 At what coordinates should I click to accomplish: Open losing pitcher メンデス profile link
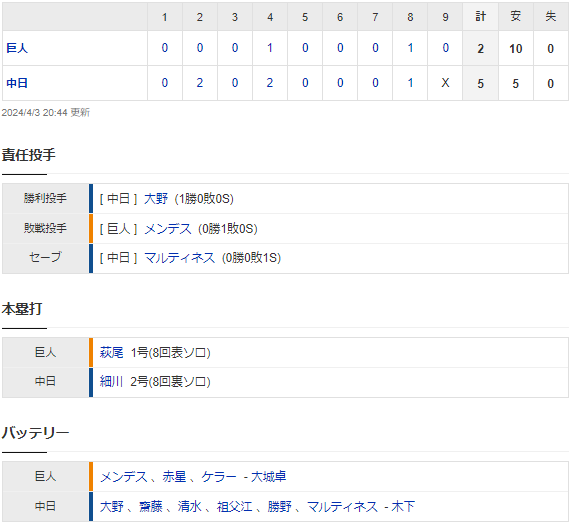click(x=168, y=229)
